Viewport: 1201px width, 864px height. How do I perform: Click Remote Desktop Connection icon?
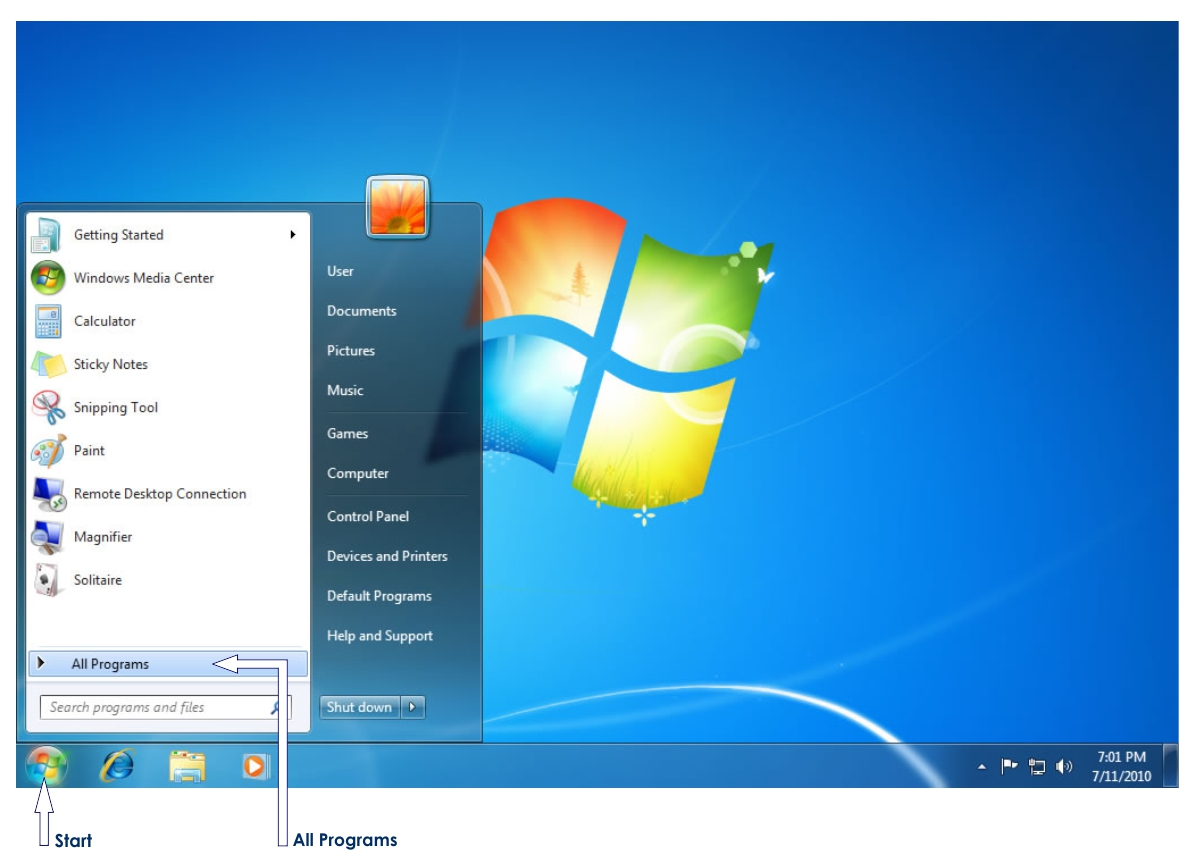tap(47, 494)
